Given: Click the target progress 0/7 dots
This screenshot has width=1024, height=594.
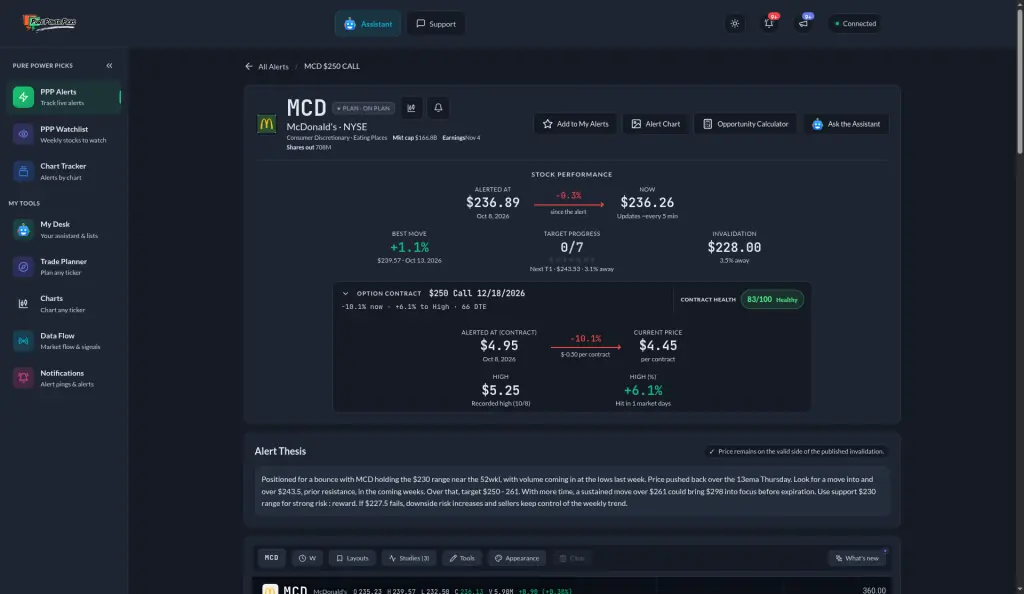Looking at the screenshot, I should coord(571,260).
